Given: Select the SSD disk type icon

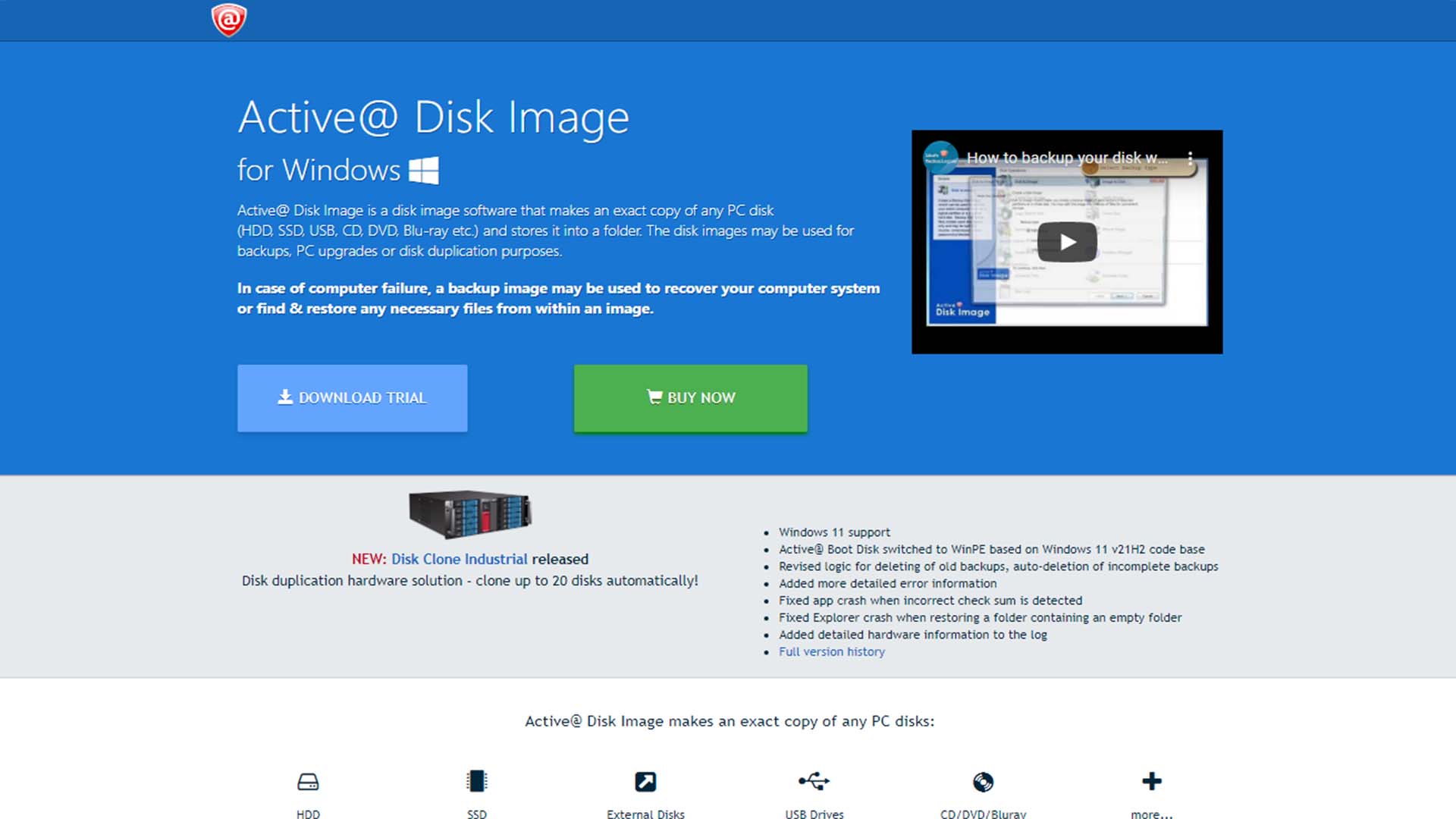Looking at the screenshot, I should click(x=477, y=782).
